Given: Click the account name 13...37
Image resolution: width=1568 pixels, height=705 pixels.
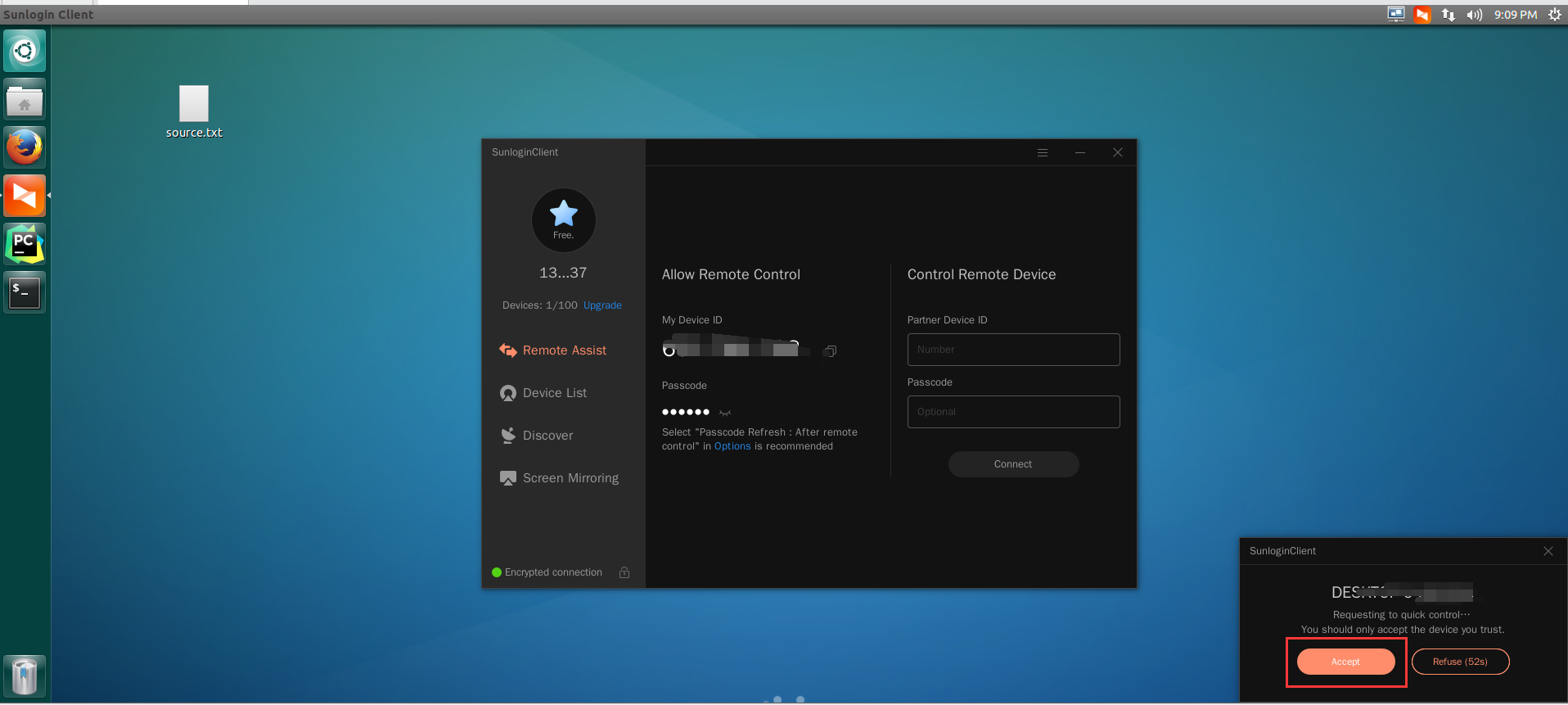Looking at the screenshot, I should click(x=563, y=273).
